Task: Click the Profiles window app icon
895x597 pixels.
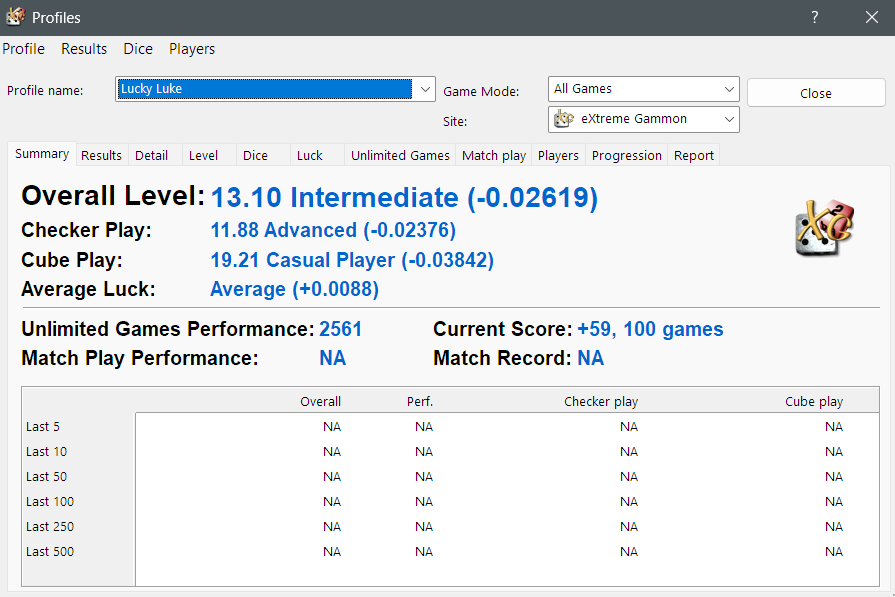Action: pos(15,17)
